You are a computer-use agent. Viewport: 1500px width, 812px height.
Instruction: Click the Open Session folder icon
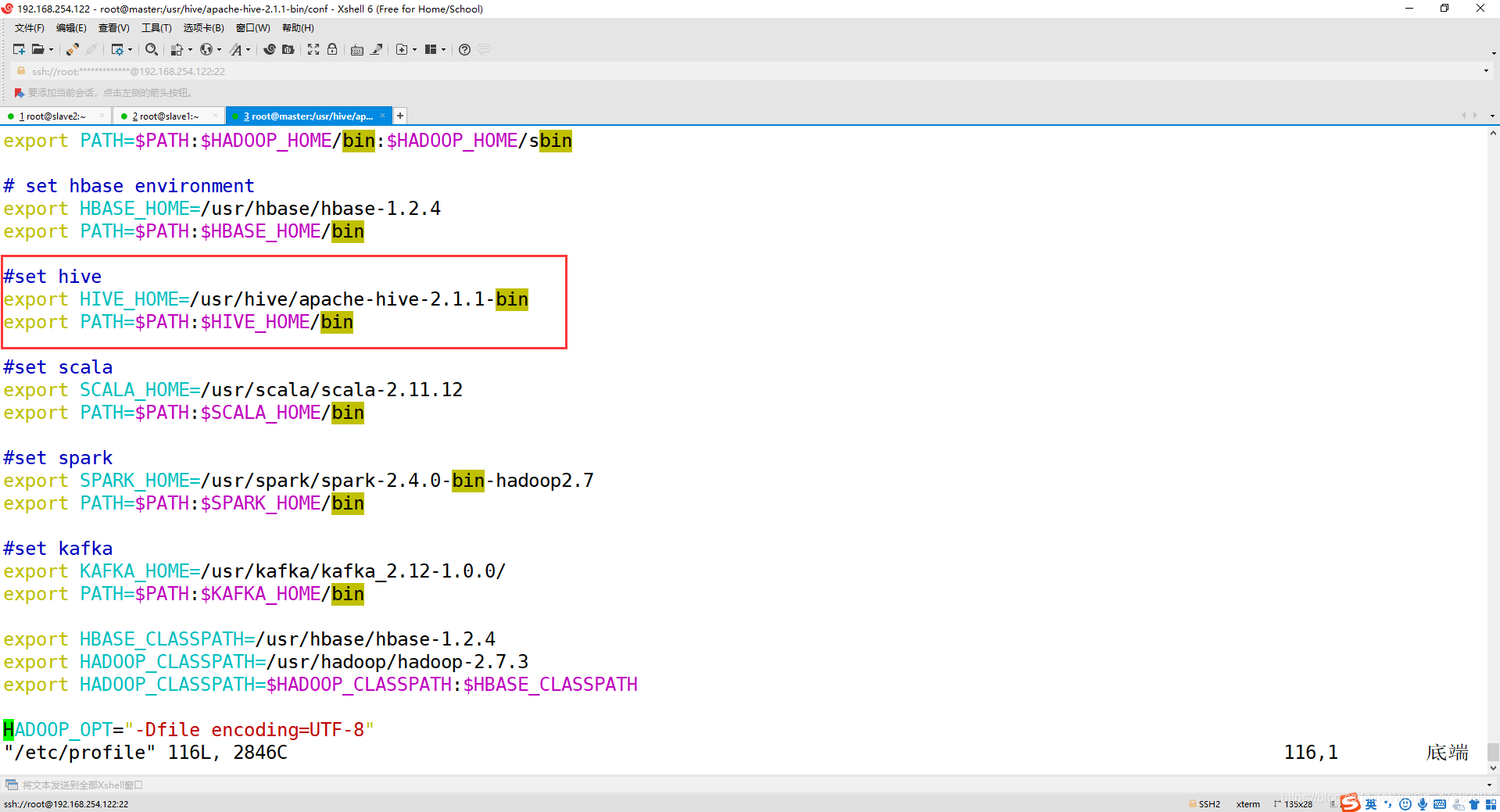pos(38,49)
